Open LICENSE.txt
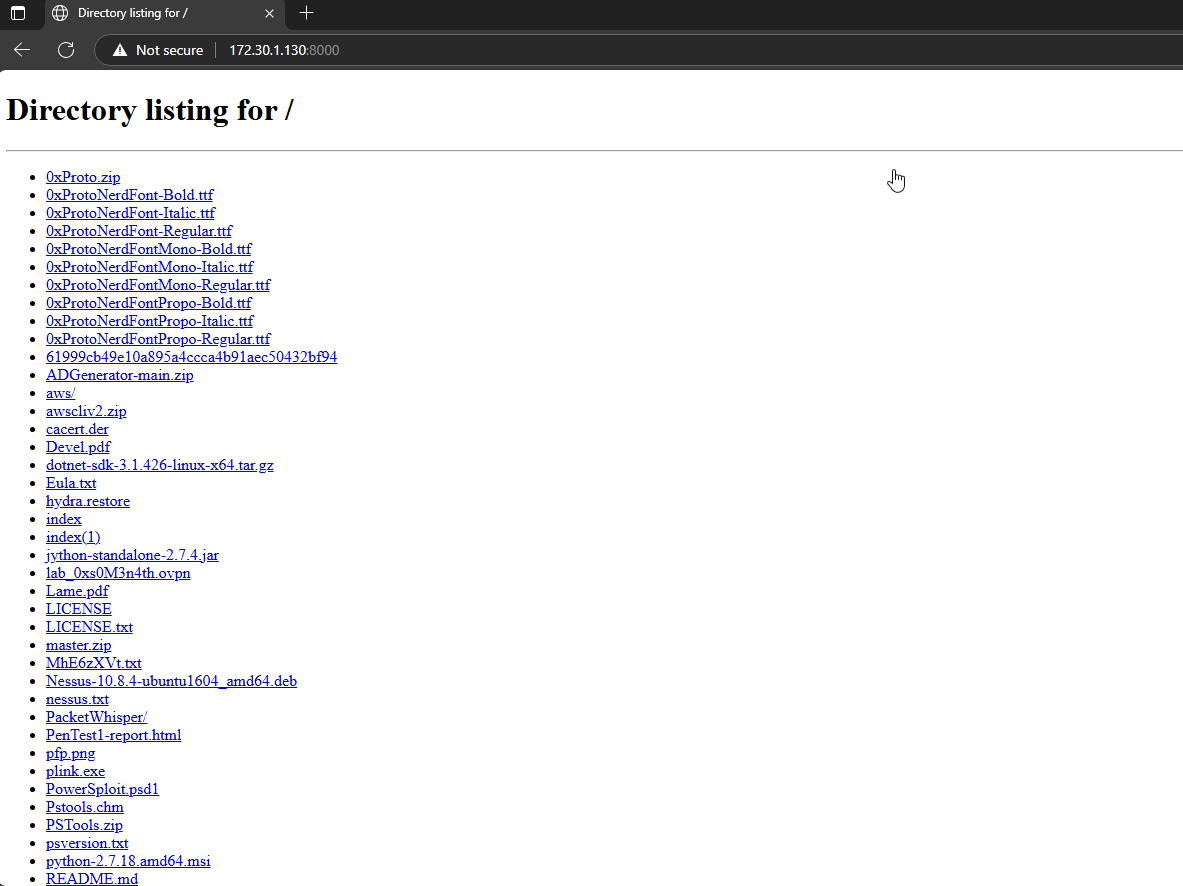The image size is (1183, 886). (89, 627)
